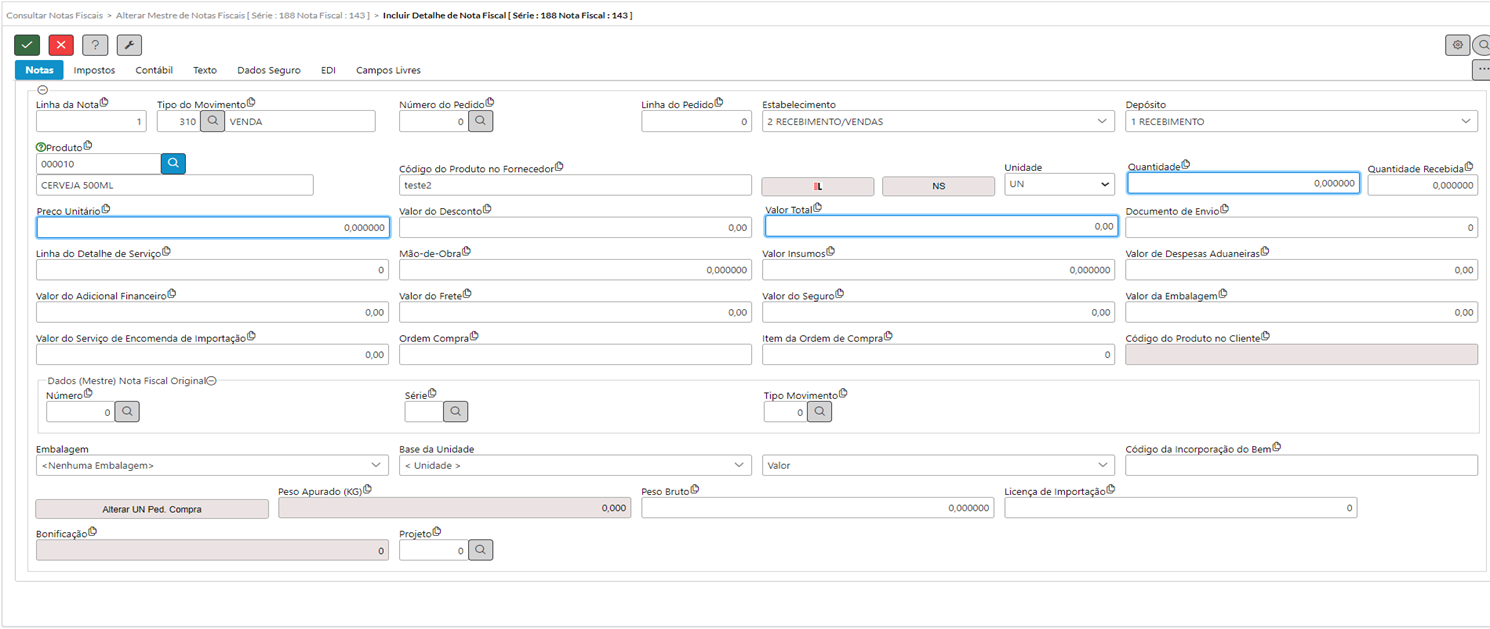The width and height of the screenshot is (1490, 629).
Task: Open Número do Pedido search magnifier
Action: coord(480,121)
